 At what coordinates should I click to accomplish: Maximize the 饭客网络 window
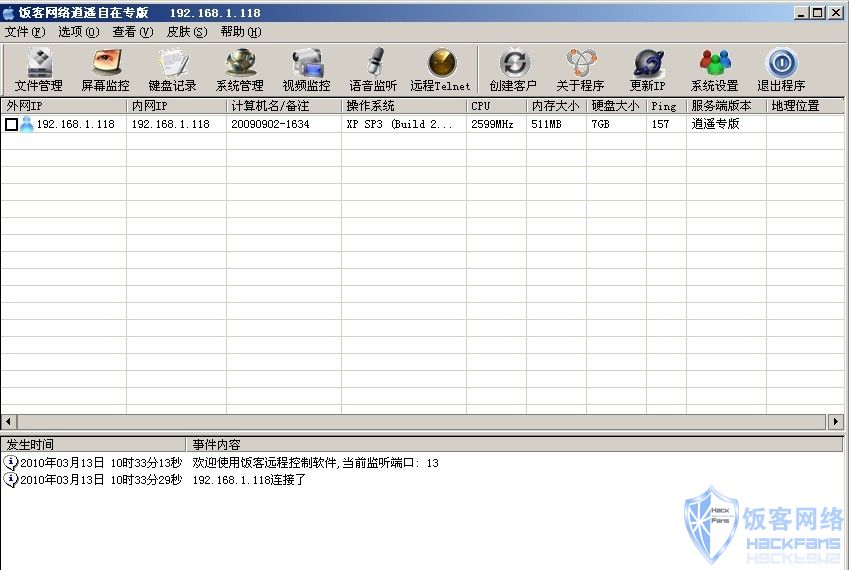click(x=818, y=12)
